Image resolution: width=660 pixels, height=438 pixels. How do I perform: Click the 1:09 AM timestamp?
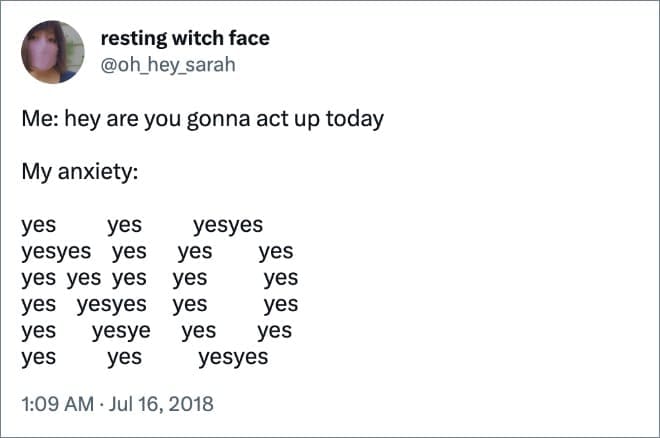[57, 405]
